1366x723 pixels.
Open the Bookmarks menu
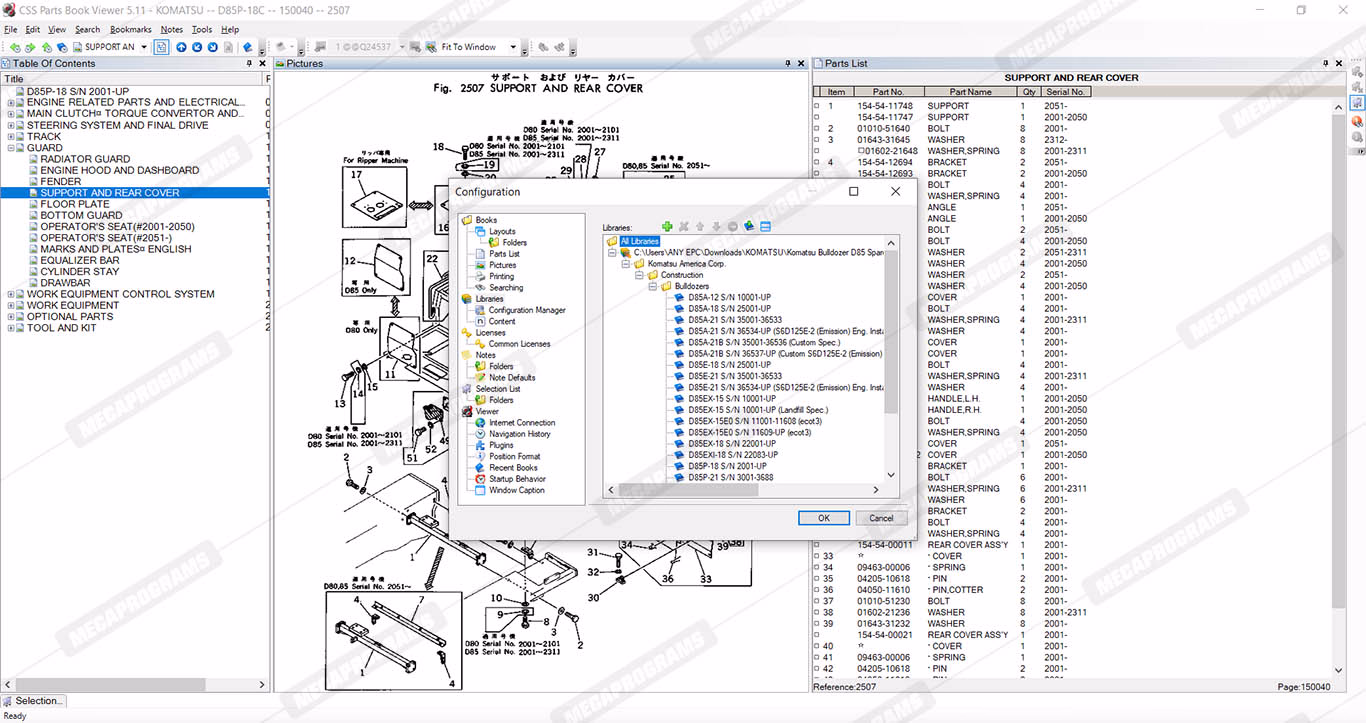click(x=130, y=30)
